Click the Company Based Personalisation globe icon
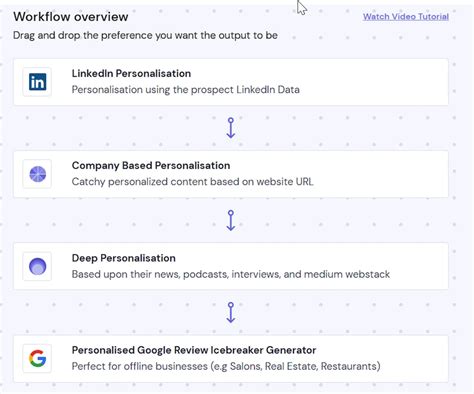Screen dimensions: 474x394 (37, 174)
